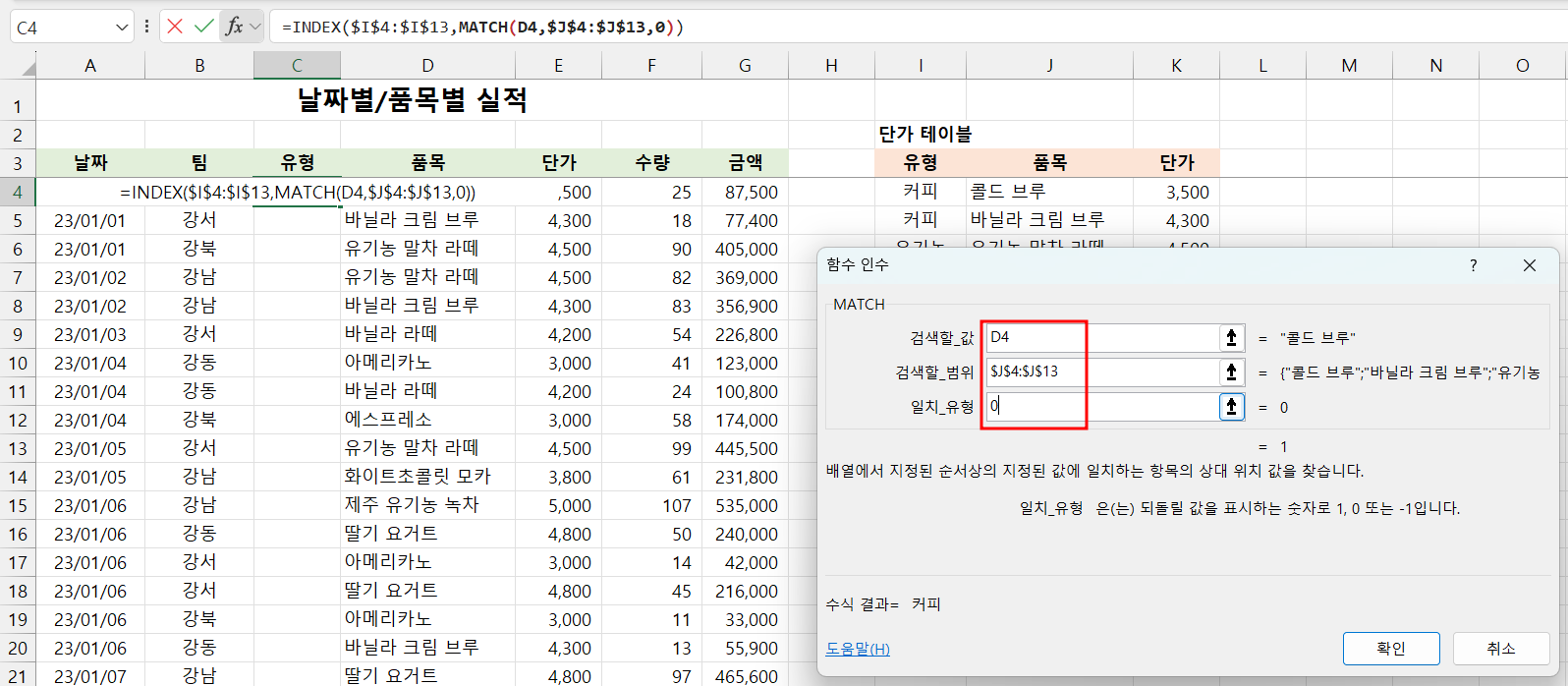1568x686 pixels.
Task: Click date 23/01/03 cell
Action: 90,334
